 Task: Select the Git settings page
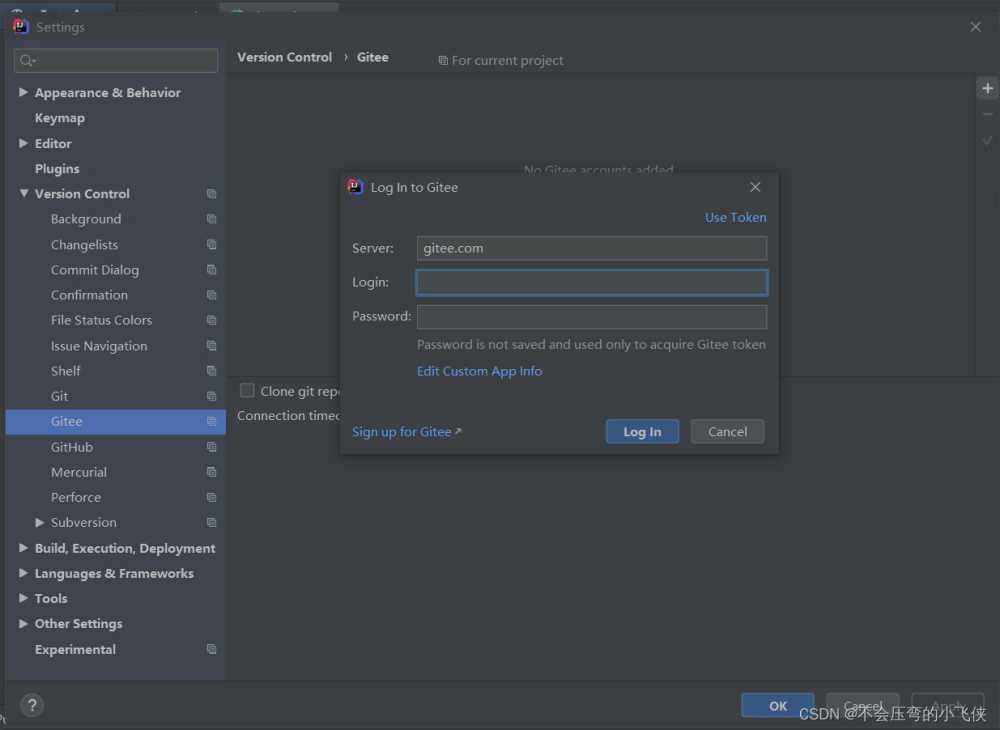pyautogui.click(x=59, y=397)
